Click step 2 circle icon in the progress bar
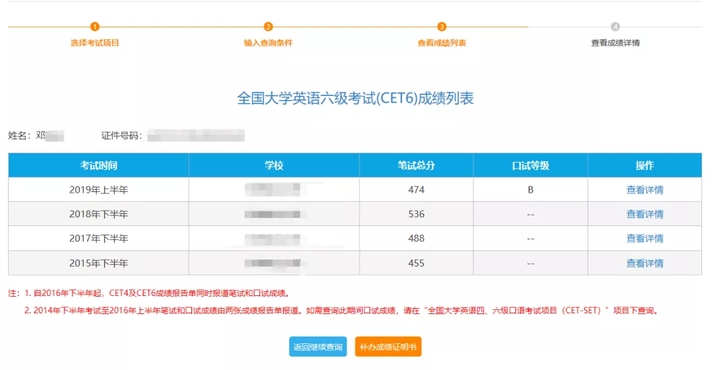This screenshot has height=370, width=720. click(x=268, y=27)
